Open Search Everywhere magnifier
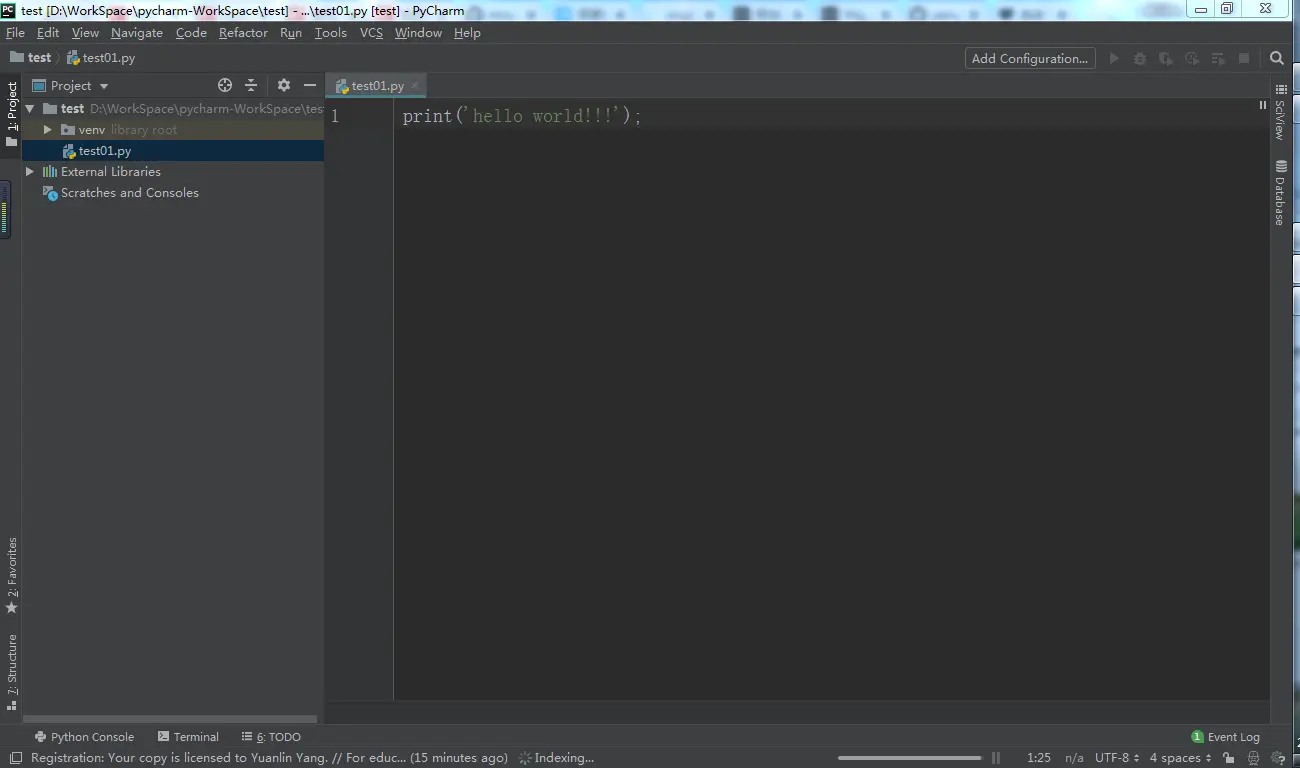1300x768 pixels. 1277,59
